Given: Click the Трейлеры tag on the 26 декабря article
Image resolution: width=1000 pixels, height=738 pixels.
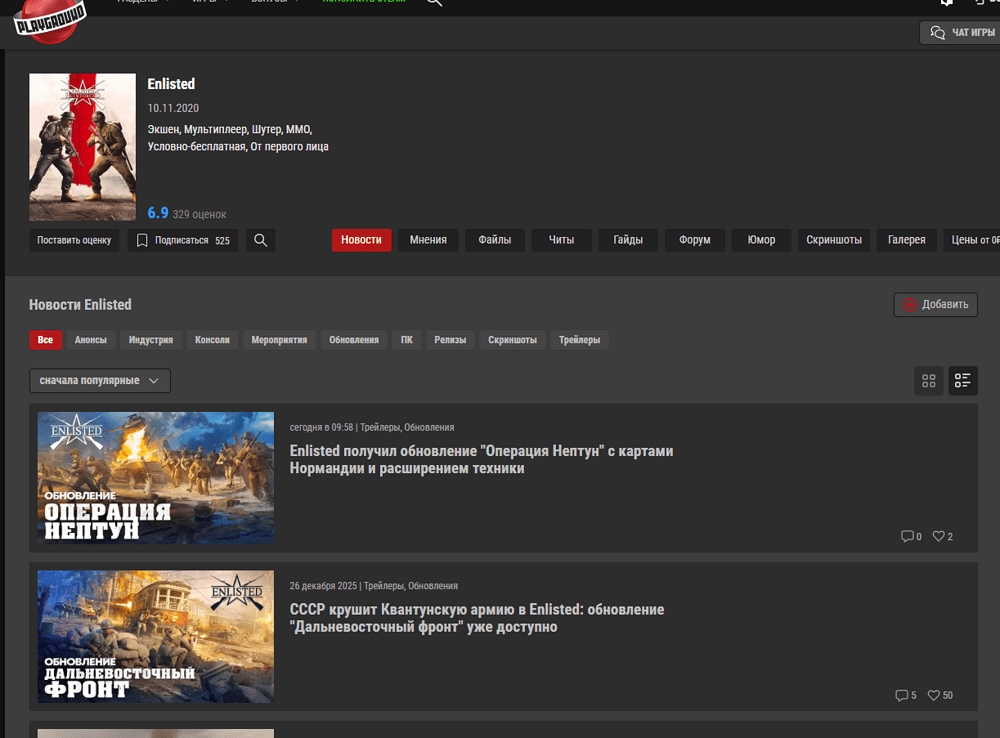Looking at the screenshot, I should point(383,586).
